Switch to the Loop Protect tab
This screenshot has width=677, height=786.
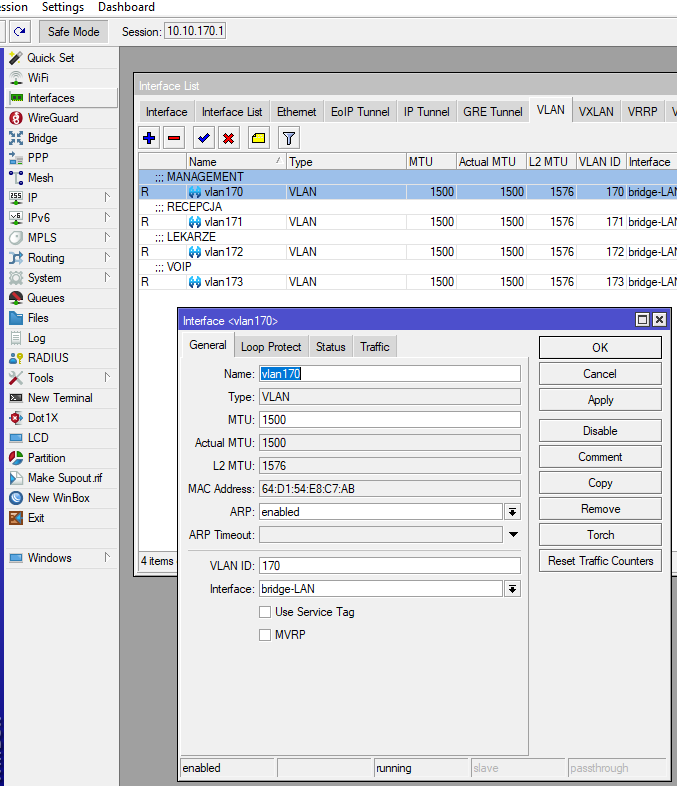coord(271,346)
